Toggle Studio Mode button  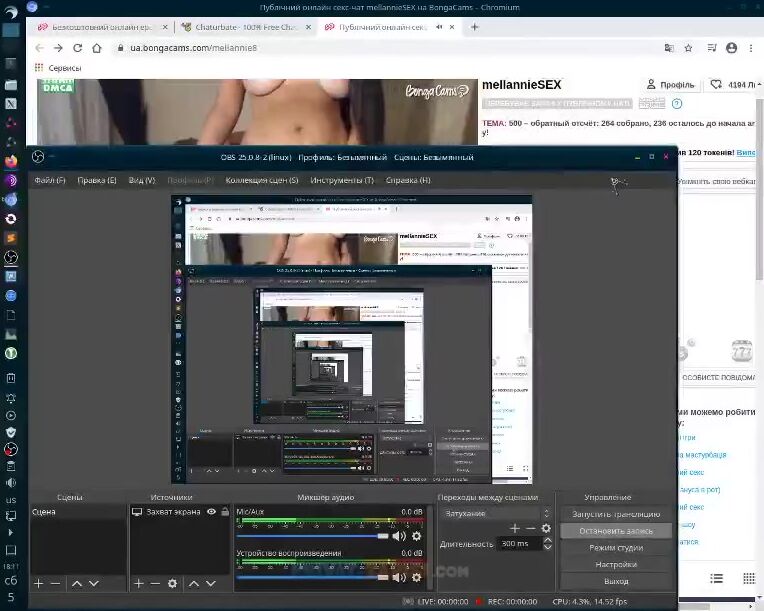pos(615,548)
